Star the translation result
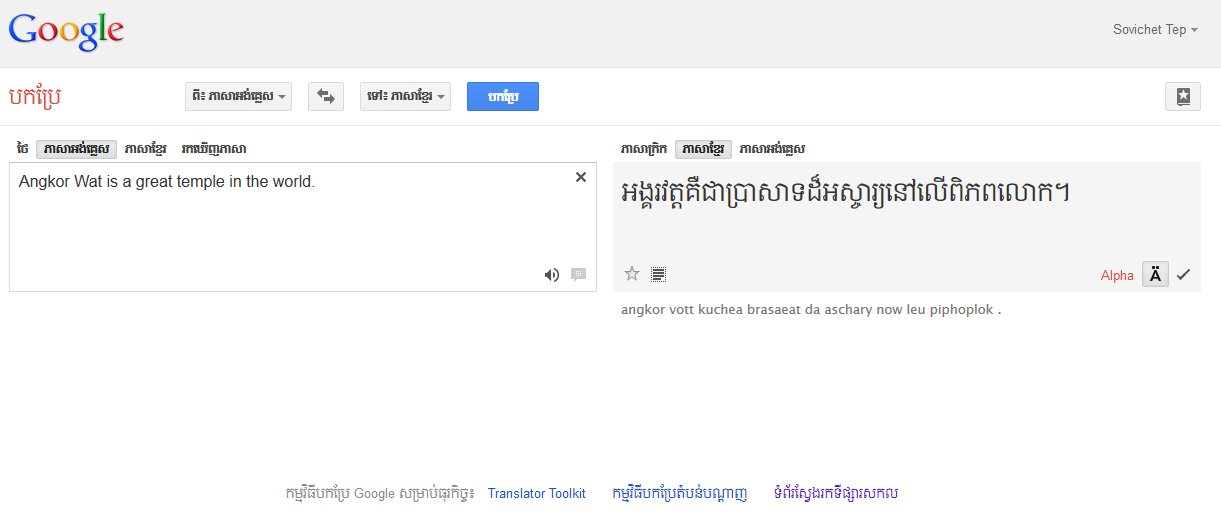This screenshot has height=521, width=1221. pyautogui.click(x=631, y=274)
